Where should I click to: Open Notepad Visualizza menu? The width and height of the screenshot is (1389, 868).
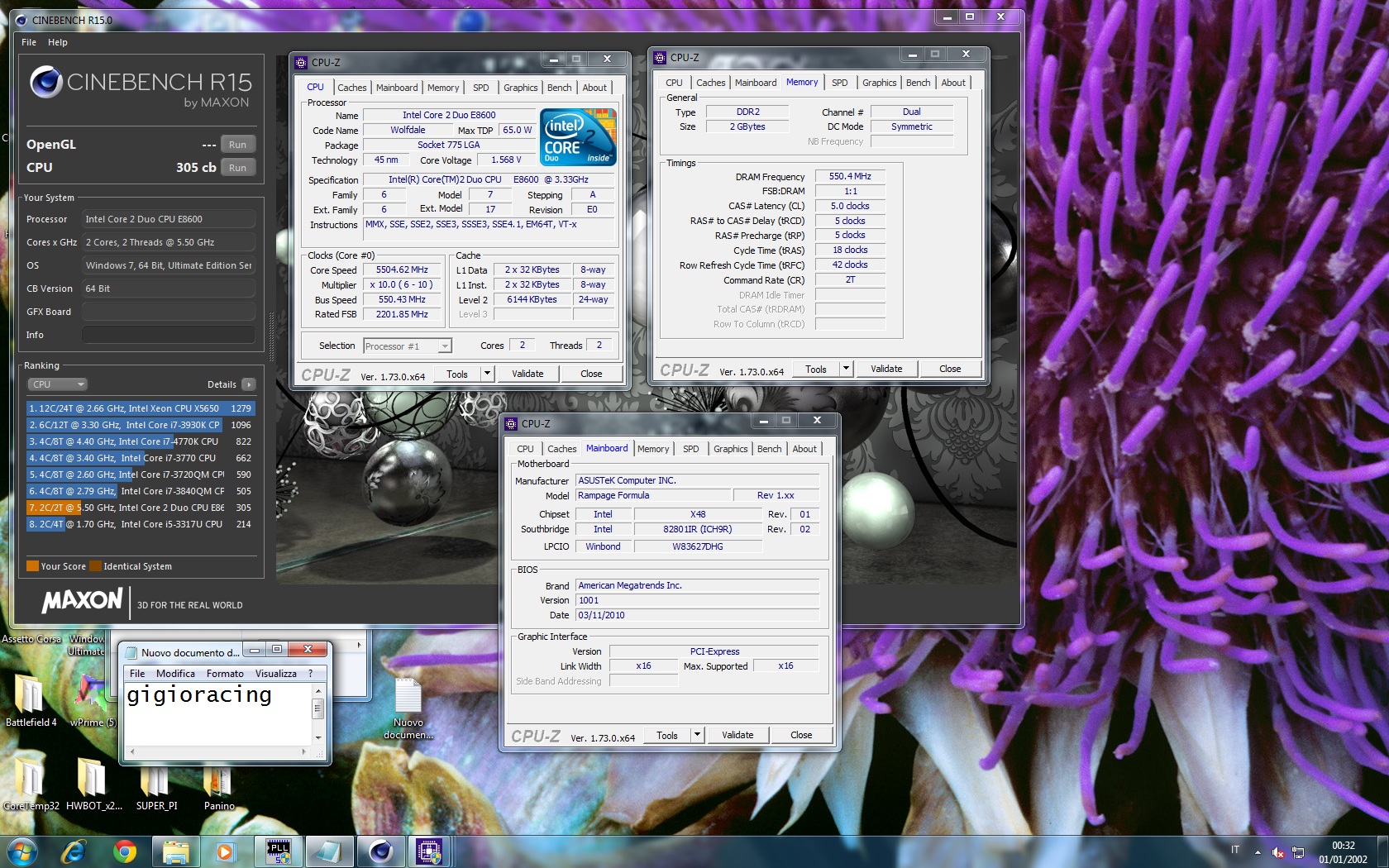276,674
